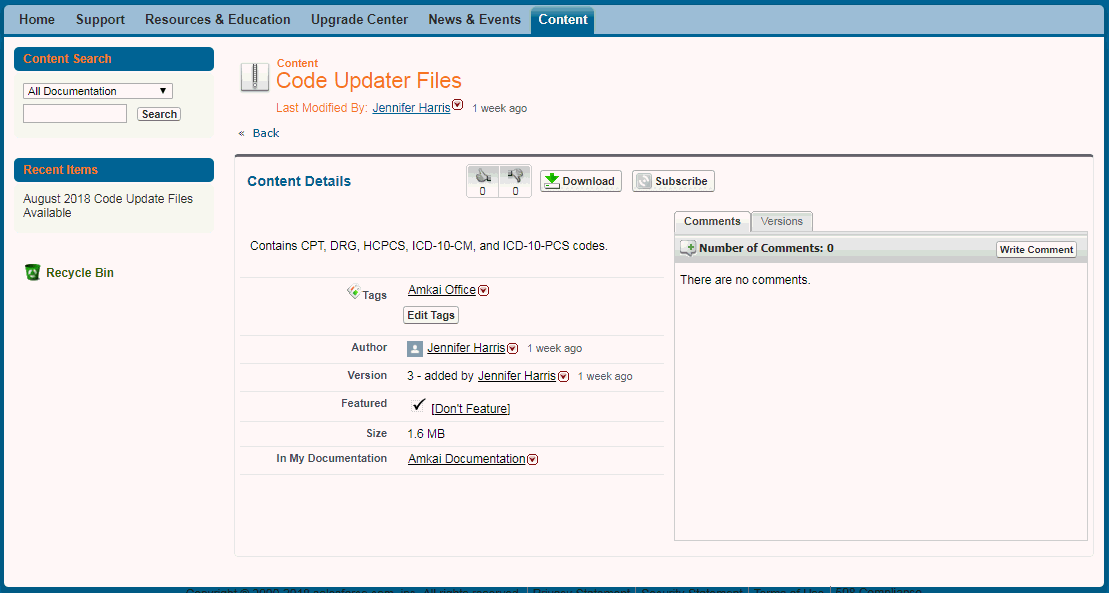The height and width of the screenshot is (593, 1109).
Task: Open the arrow menu beside Last Modified By name
Action: click(x=458, y=105)
